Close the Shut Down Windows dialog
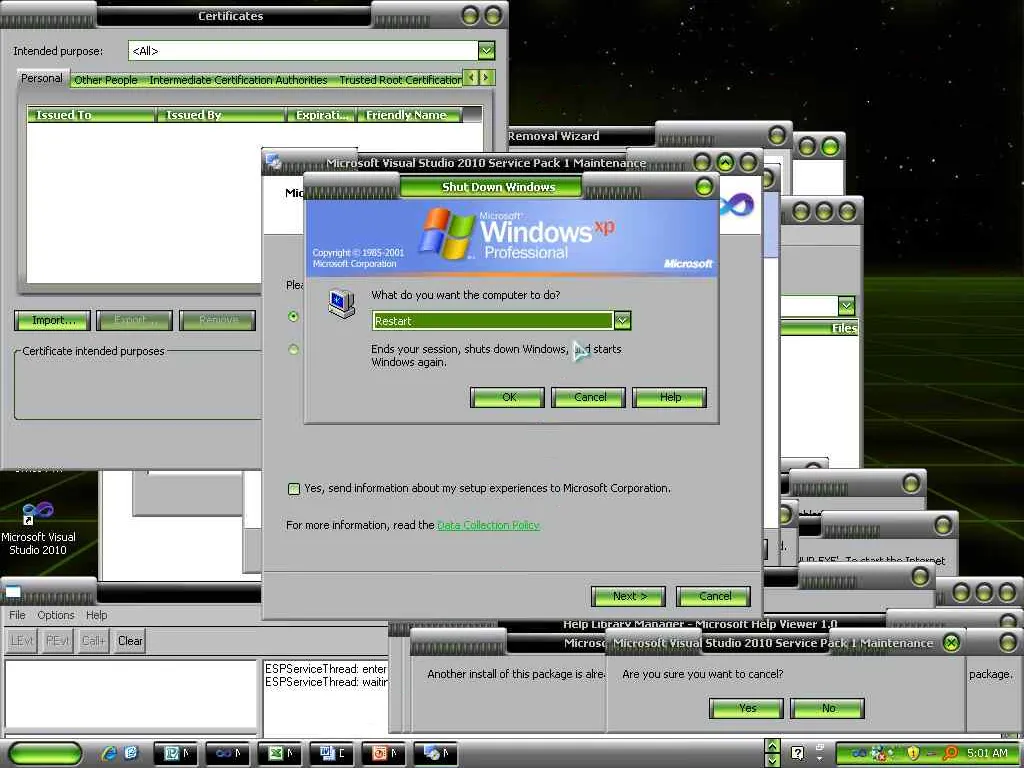Image resolution: width=1024 pixels, height=768 pixels. point(704,187)
